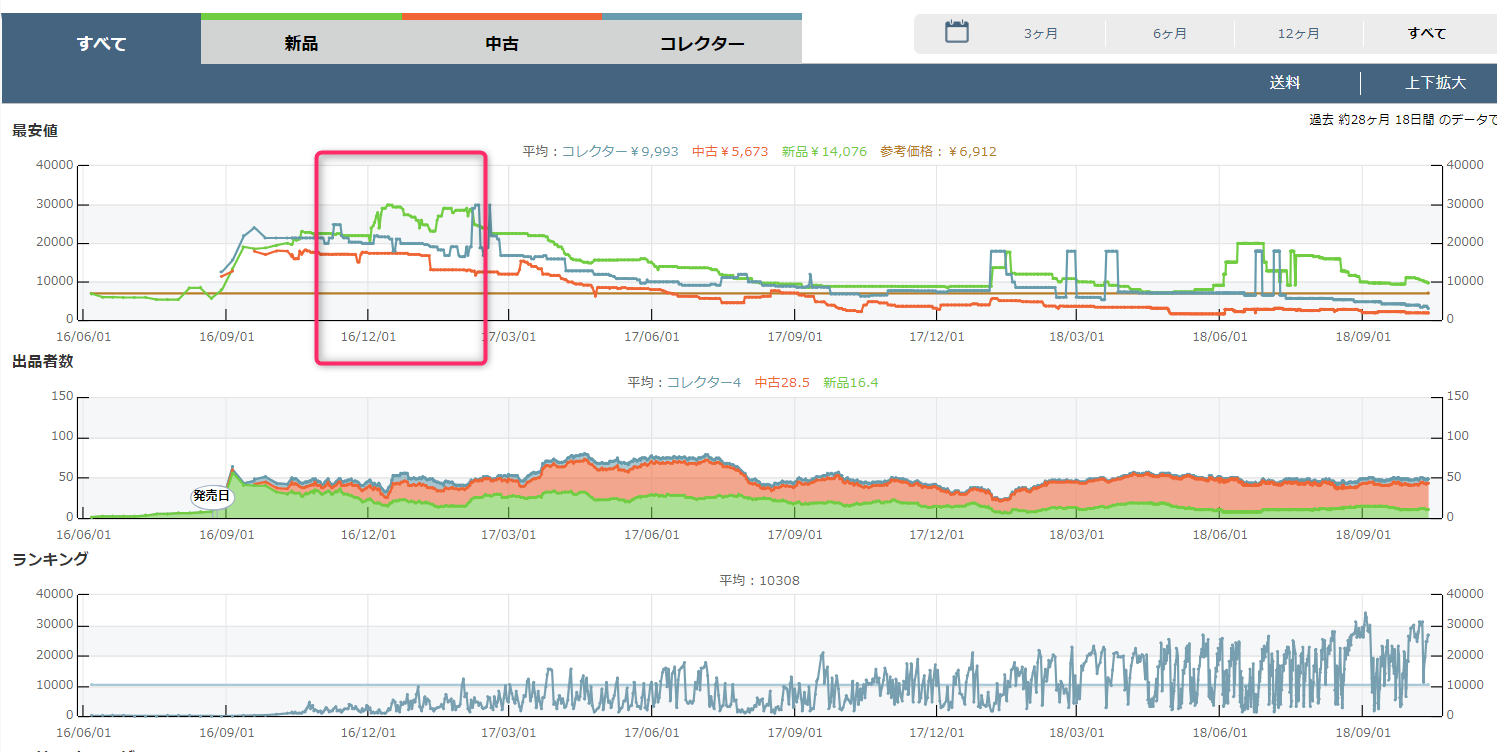Click the 中古28.5 seller count legend
Image resolution: width=1497 pixels, height=752 pixels.
[782, 382]
